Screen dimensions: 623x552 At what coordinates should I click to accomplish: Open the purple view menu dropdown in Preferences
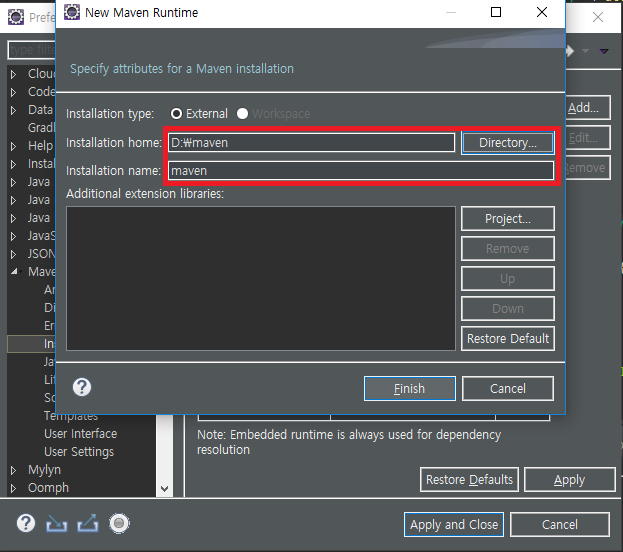point(604,51)
